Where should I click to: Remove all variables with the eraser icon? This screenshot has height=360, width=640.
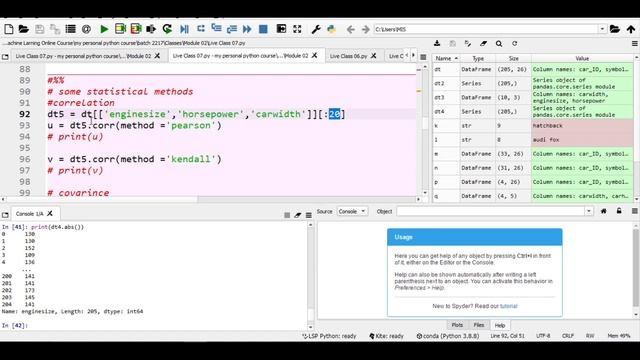coord(483,43)
